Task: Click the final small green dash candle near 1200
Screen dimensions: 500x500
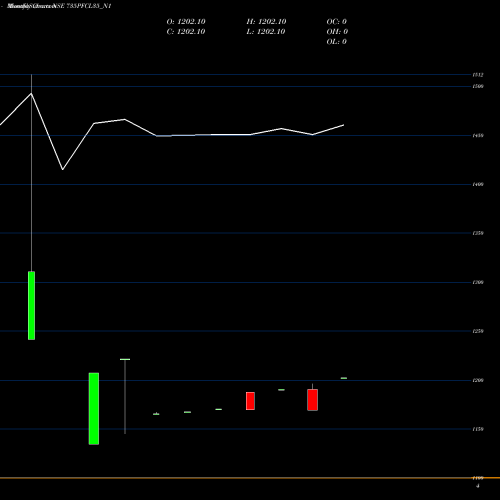Action: 344,378
